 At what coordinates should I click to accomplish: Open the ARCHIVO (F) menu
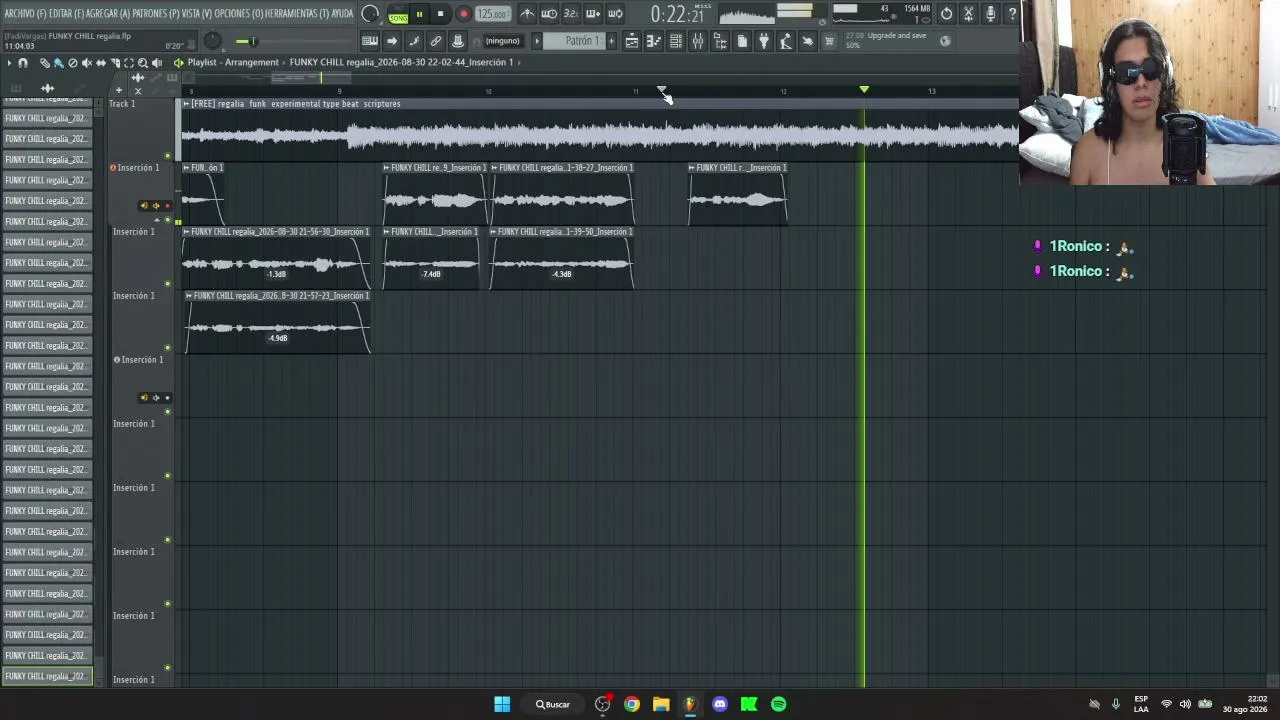pyautogui.click(x=26, y=14)
